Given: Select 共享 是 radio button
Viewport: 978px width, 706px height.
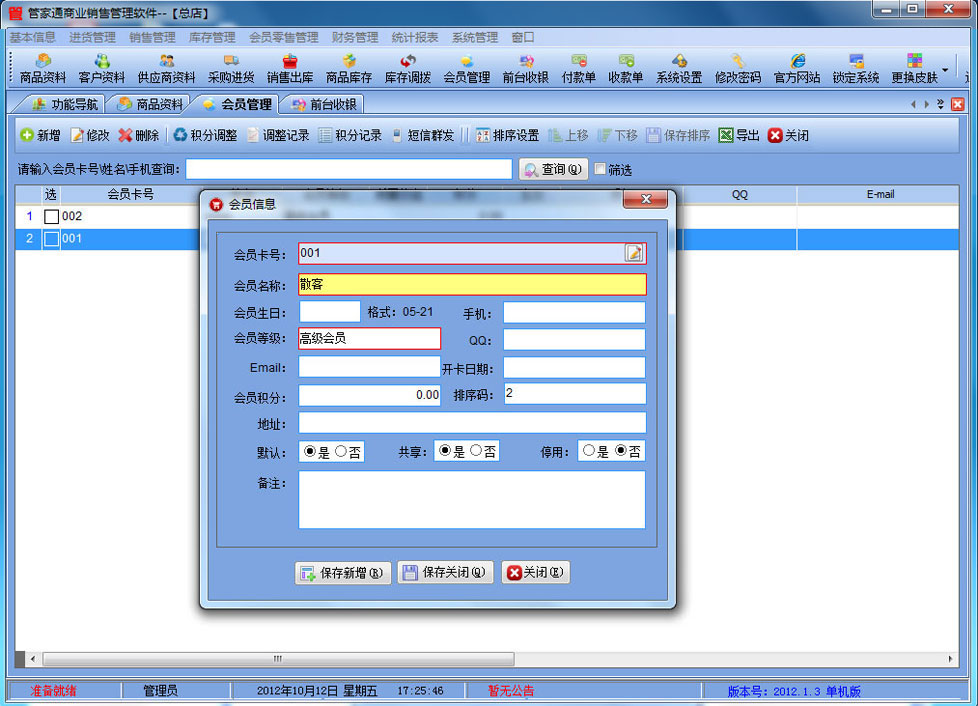Looking at the screenshot, I should [445, 450].
